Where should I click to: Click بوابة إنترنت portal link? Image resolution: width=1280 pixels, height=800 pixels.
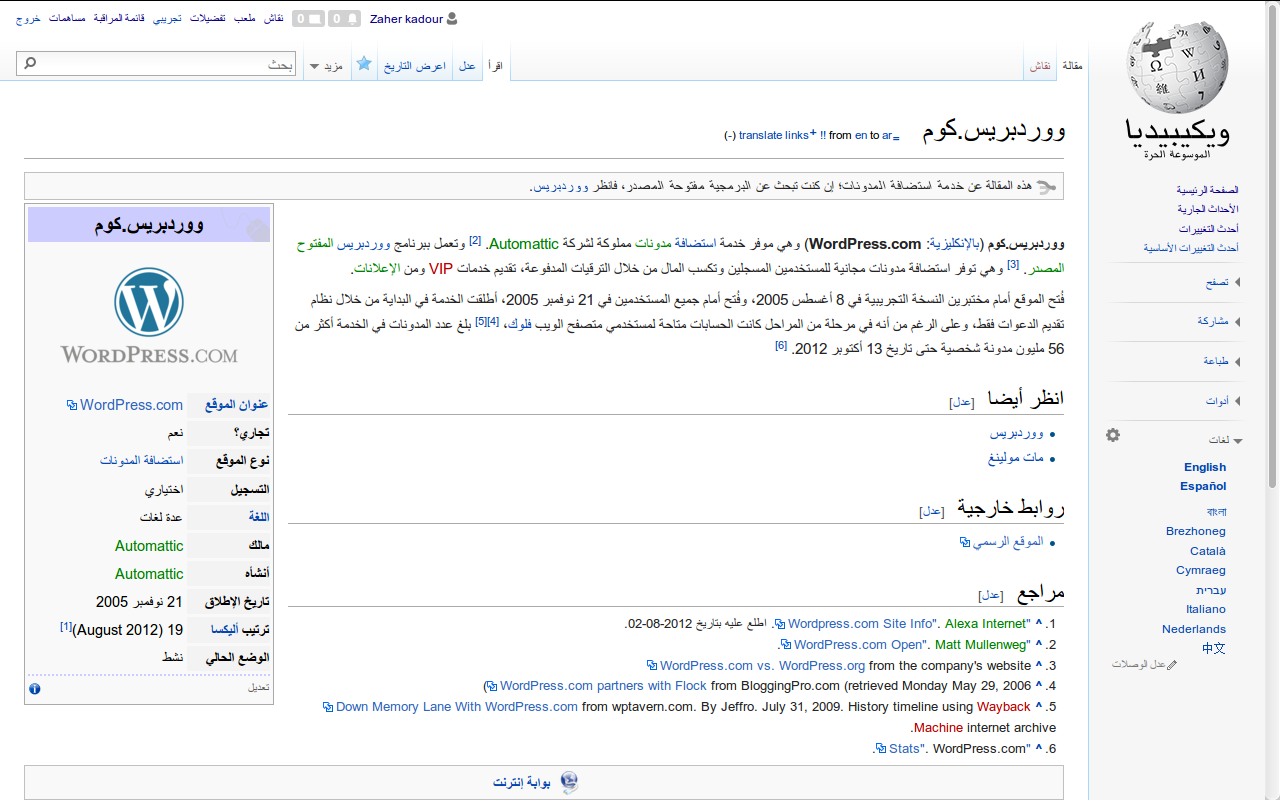522,783
